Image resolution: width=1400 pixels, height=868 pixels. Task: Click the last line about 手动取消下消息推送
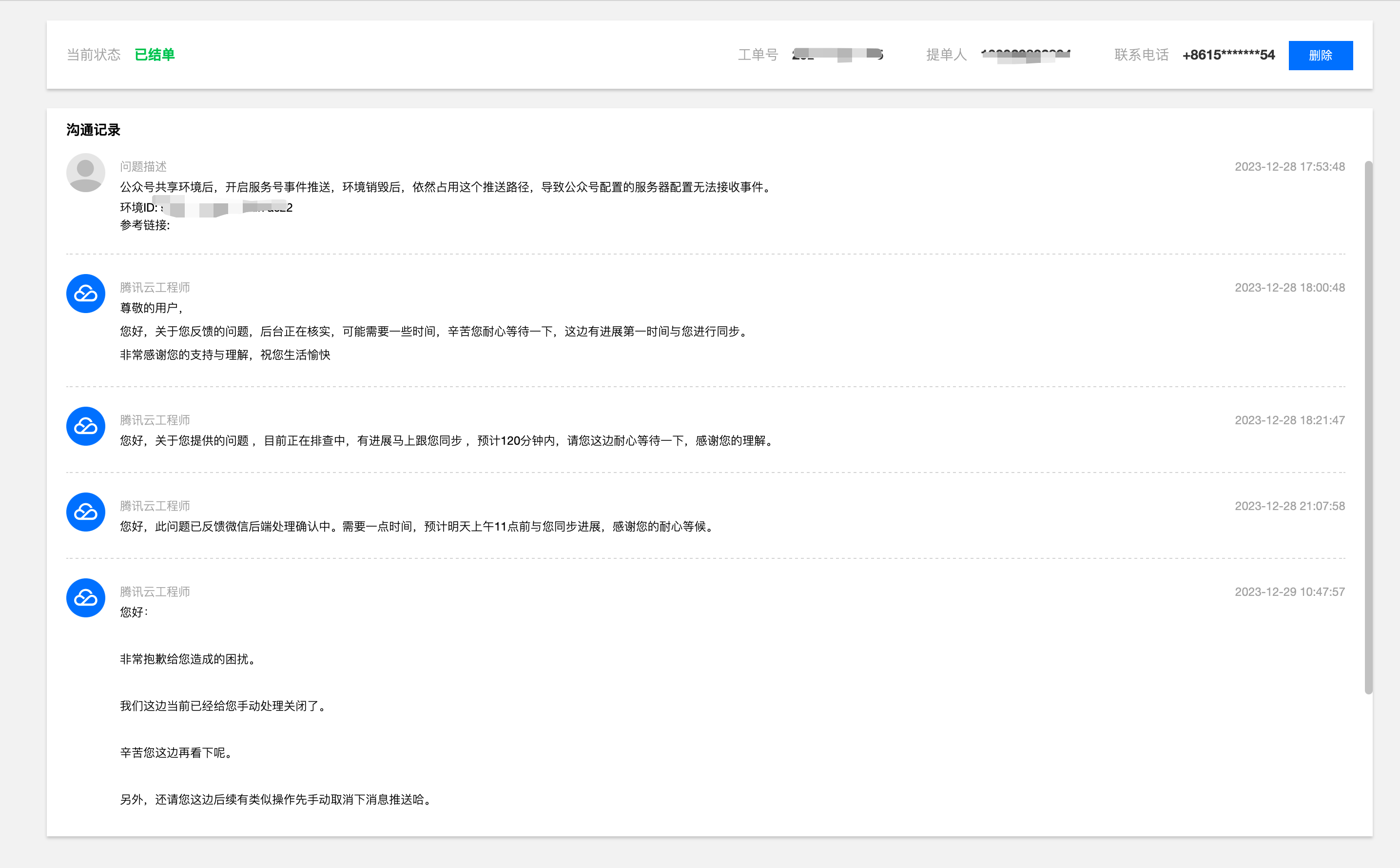tap(275, 799)
